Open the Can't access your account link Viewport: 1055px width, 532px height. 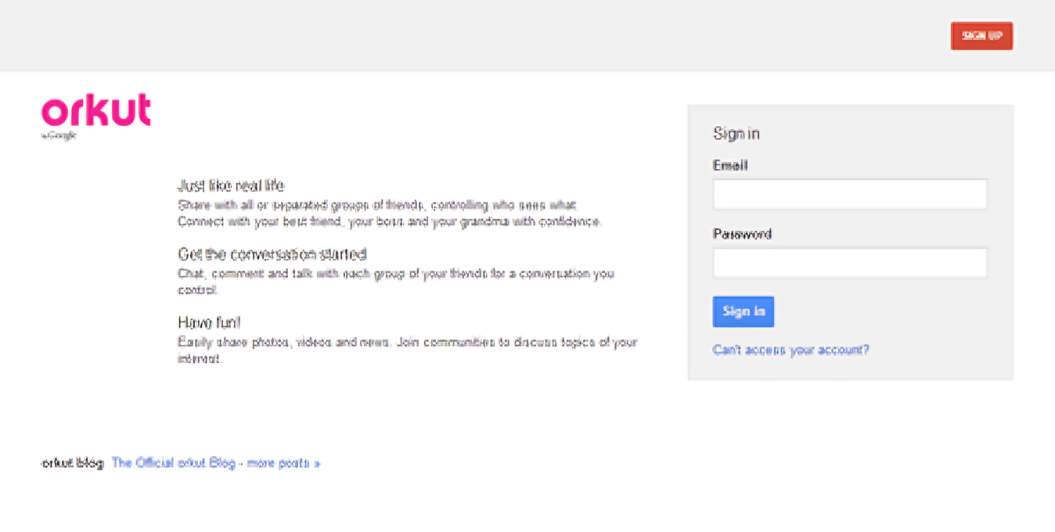pyautogui.click(x=790, y=350)
